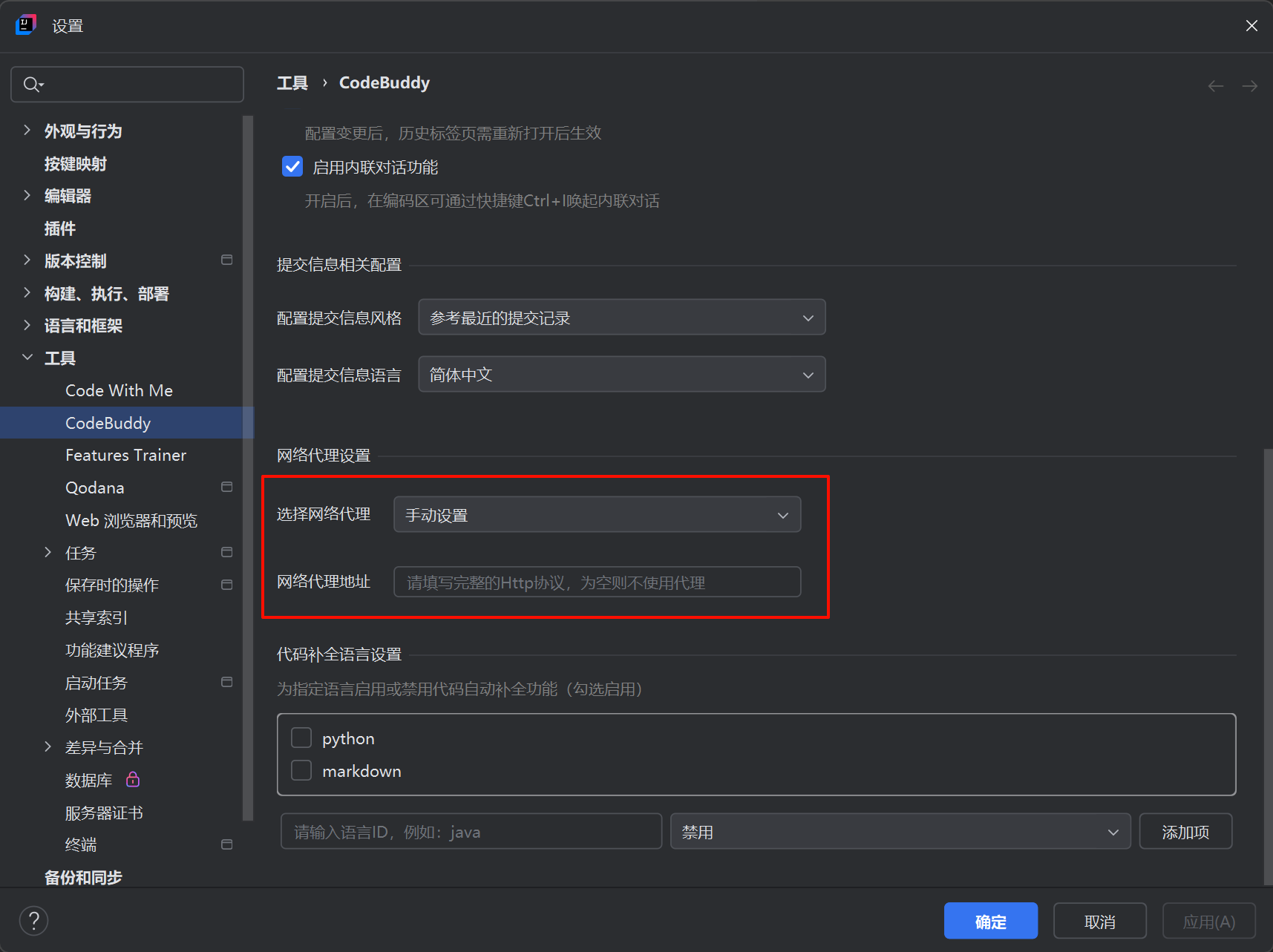
Task: Expand the 外观与行为 tree node
Action: click(27, 131)
